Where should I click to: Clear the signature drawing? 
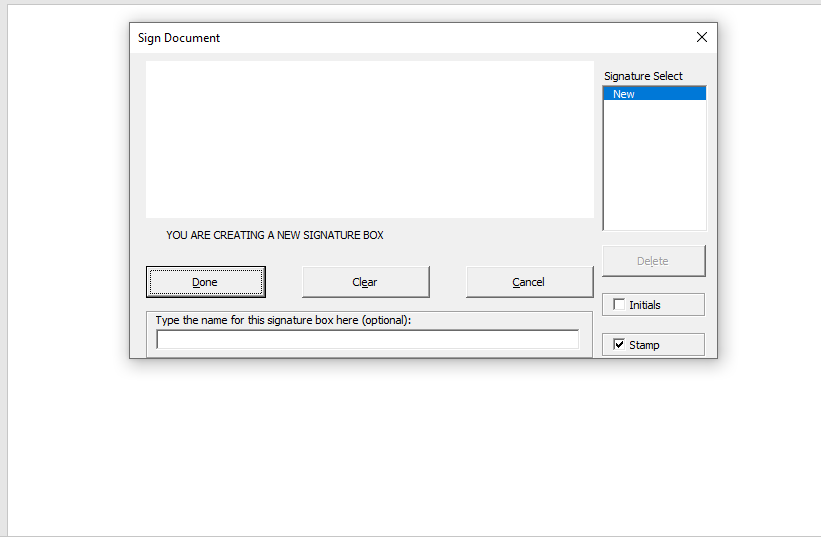(365, 282)
